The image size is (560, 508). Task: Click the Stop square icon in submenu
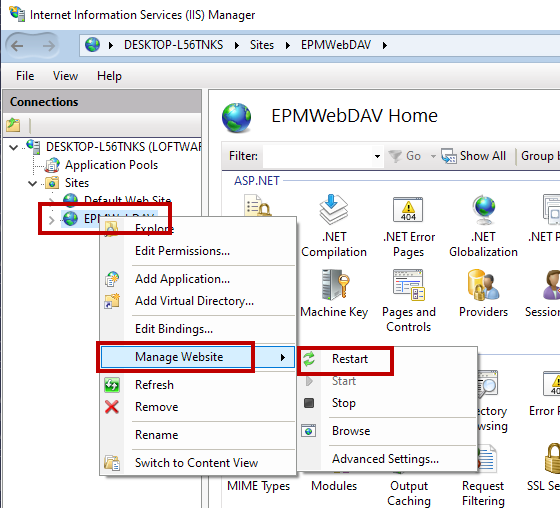309,403
